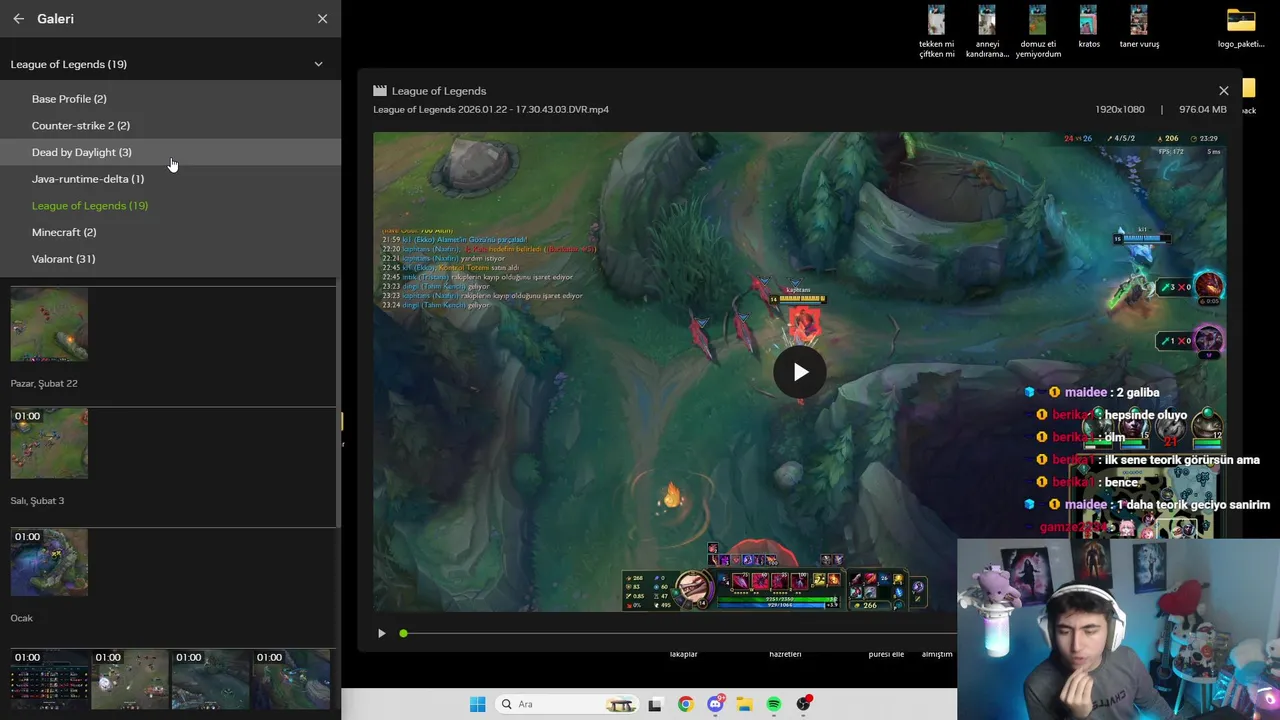
Task: Select desktop file anneyi kandırama...
Action: click(x=987, y=32)
